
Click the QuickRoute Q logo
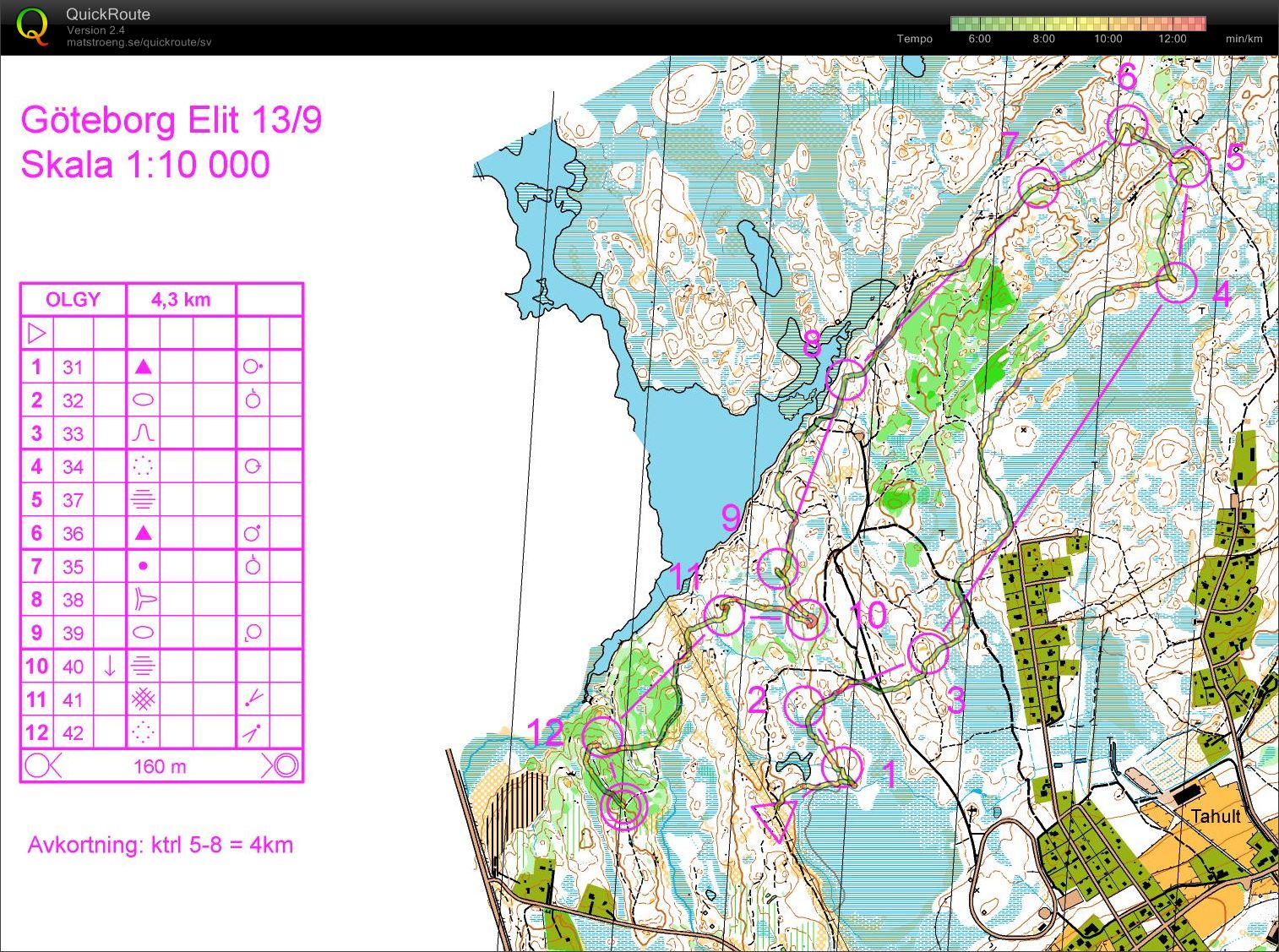point(32,25)
